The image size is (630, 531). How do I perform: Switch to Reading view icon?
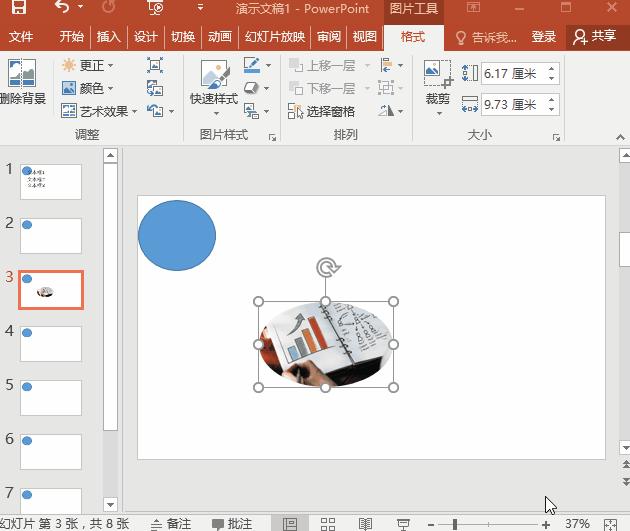(366, 523)
